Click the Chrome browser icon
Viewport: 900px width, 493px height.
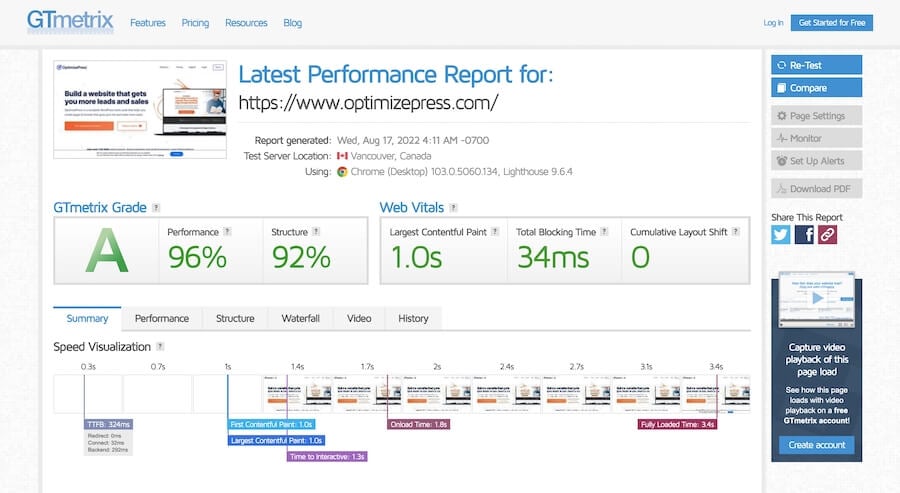pos(342,172)
